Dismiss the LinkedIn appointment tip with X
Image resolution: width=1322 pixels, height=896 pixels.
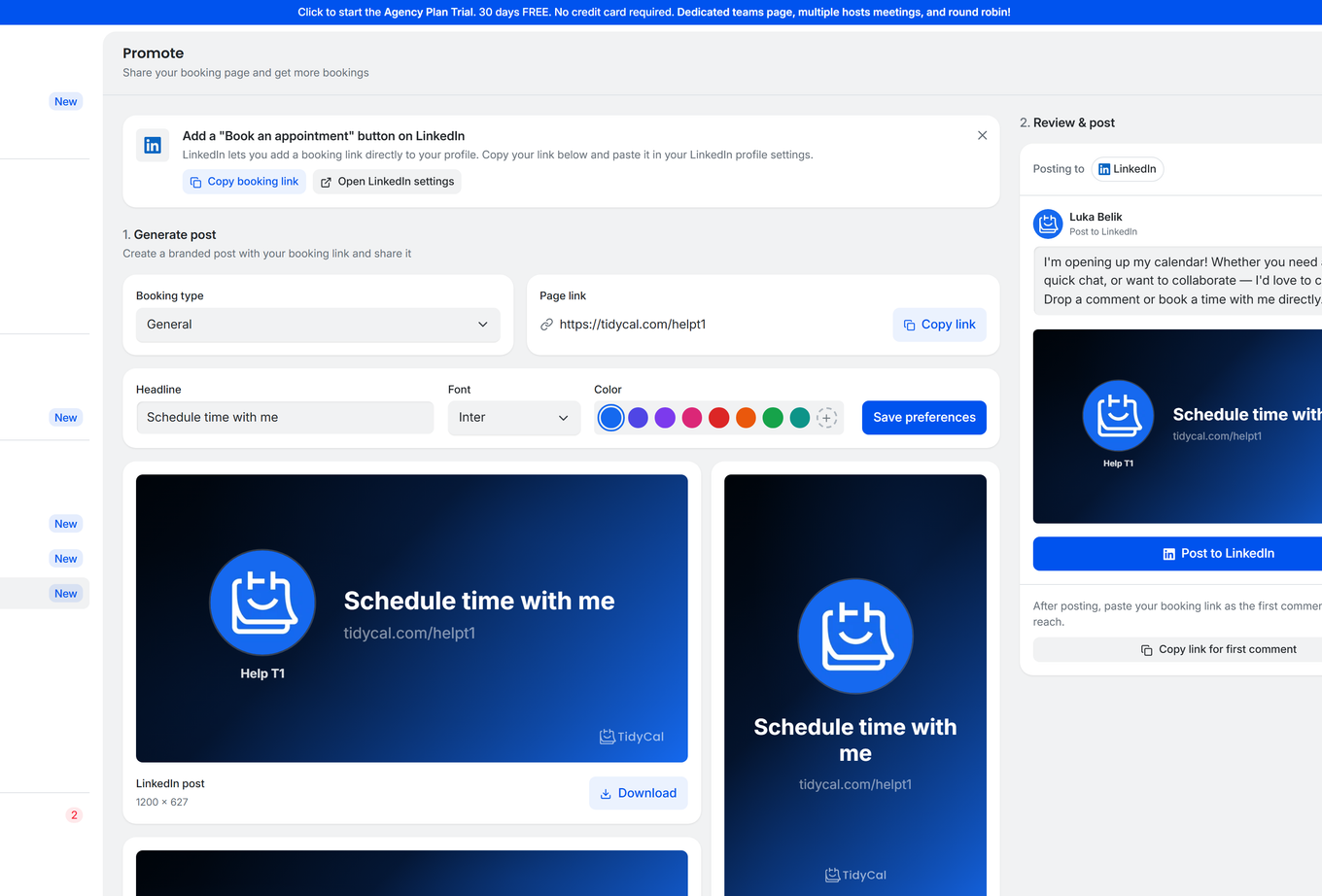pos(982,135)
